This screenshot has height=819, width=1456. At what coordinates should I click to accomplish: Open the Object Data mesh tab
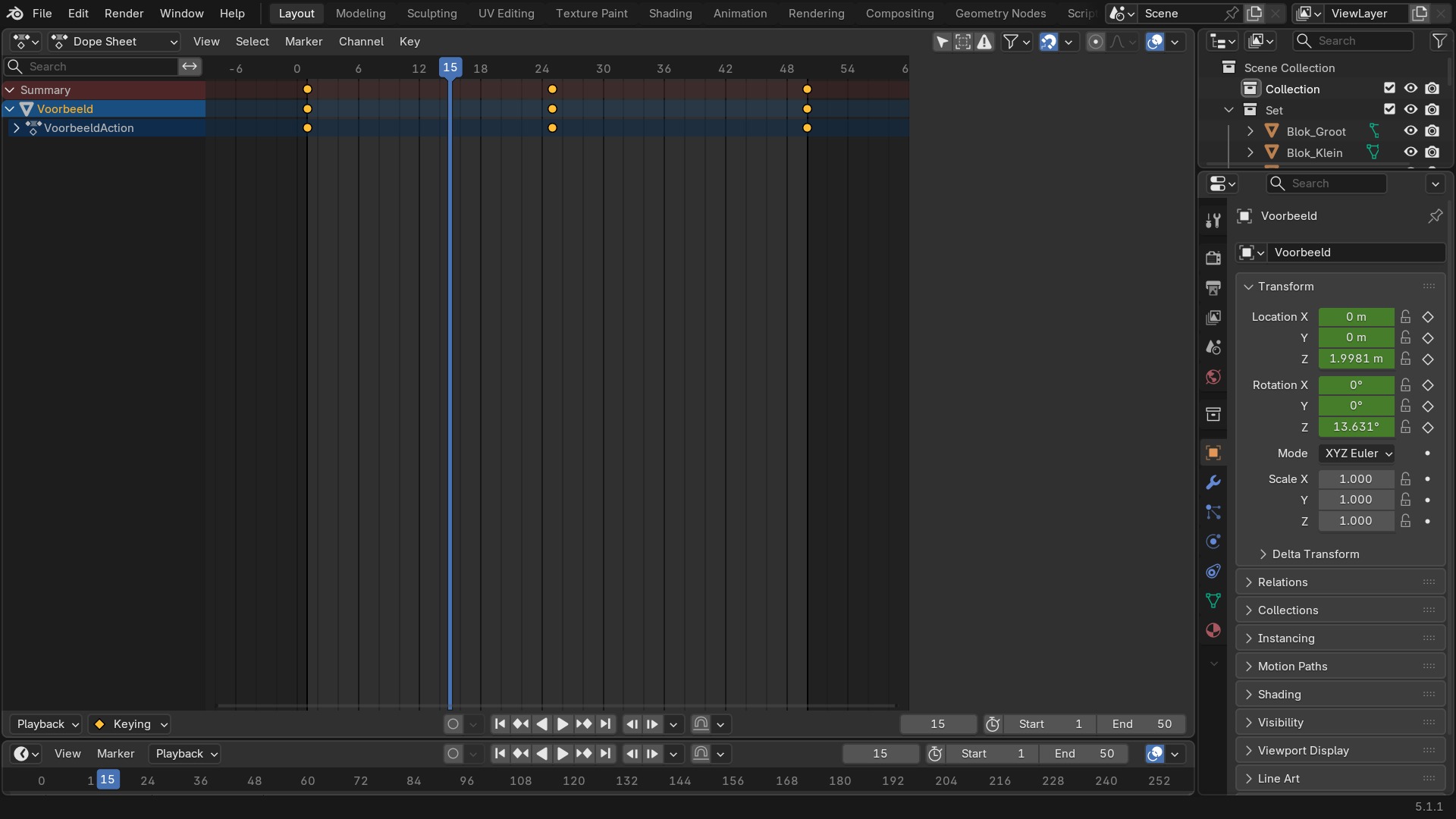(1213, 601)
